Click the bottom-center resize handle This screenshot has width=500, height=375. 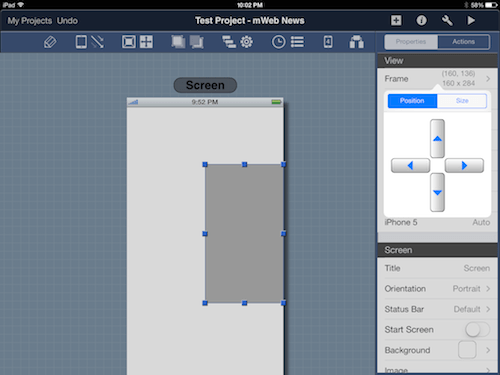[x=244, y=303]
